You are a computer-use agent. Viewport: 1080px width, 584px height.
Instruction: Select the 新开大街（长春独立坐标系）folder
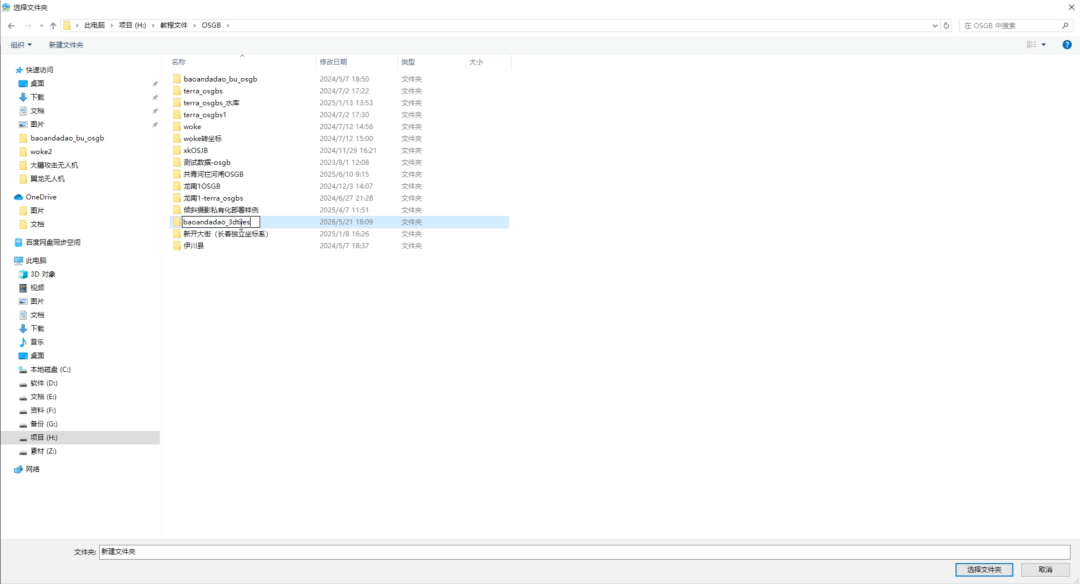[225, 233]
